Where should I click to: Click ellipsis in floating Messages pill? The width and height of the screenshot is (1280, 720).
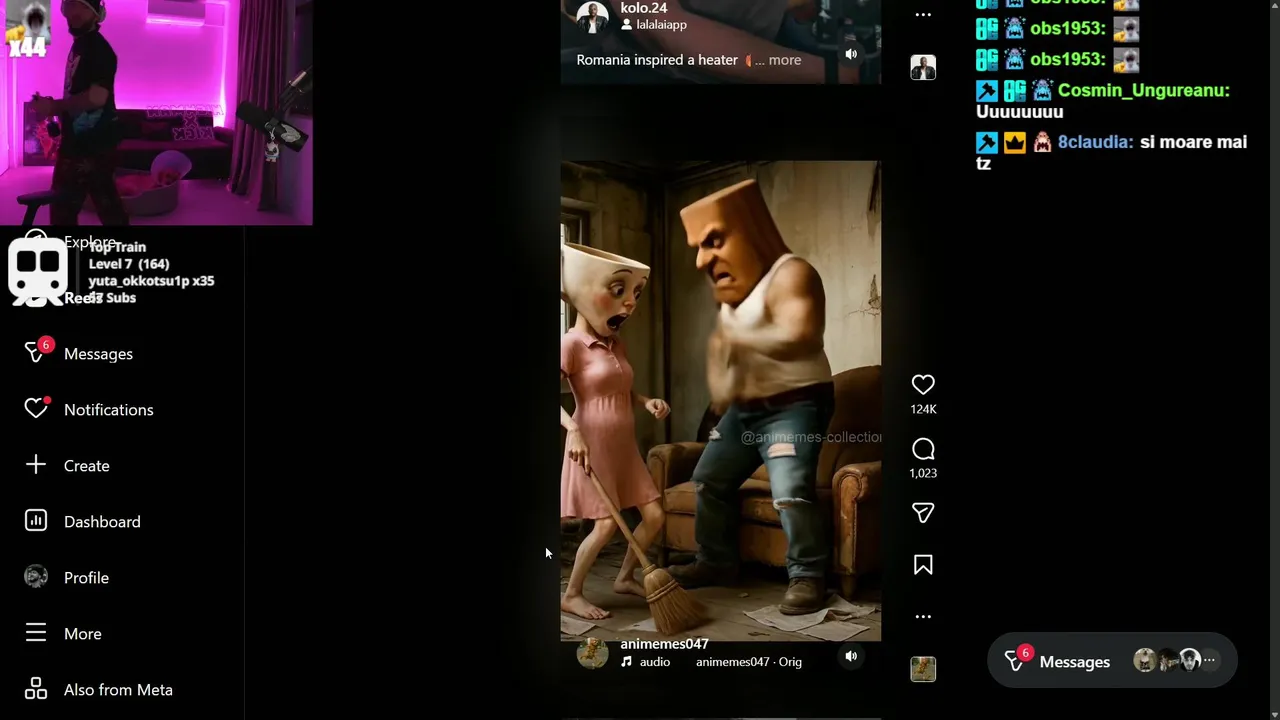pos(1209,660)
